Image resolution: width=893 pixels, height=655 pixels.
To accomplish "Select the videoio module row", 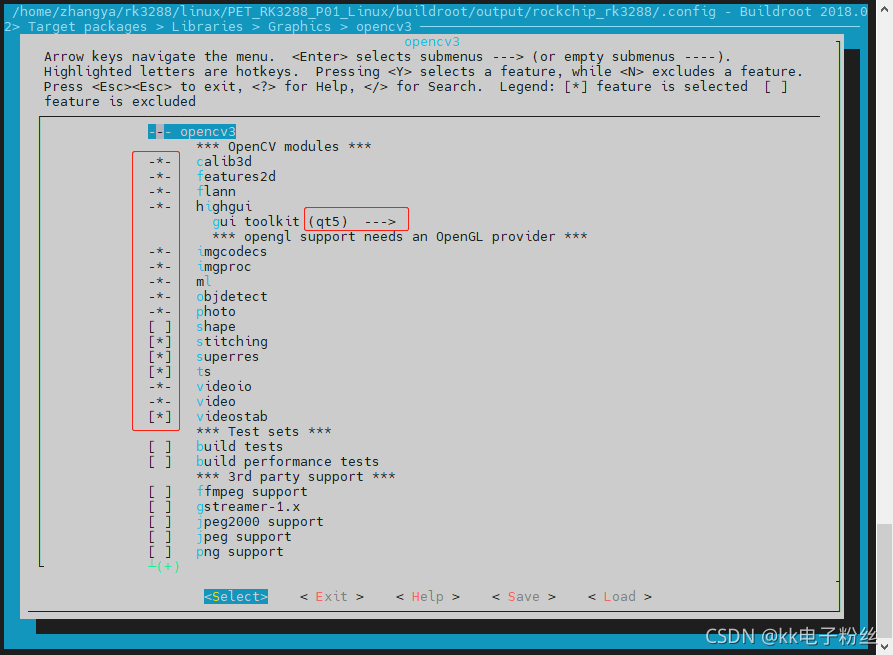I will 200,387.
